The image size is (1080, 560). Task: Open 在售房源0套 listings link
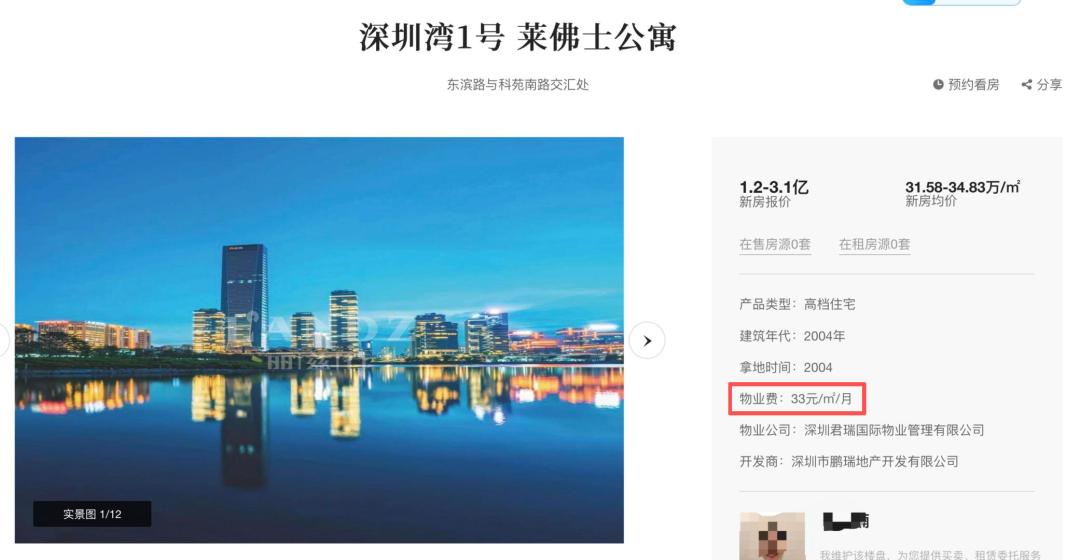[775, 245]
